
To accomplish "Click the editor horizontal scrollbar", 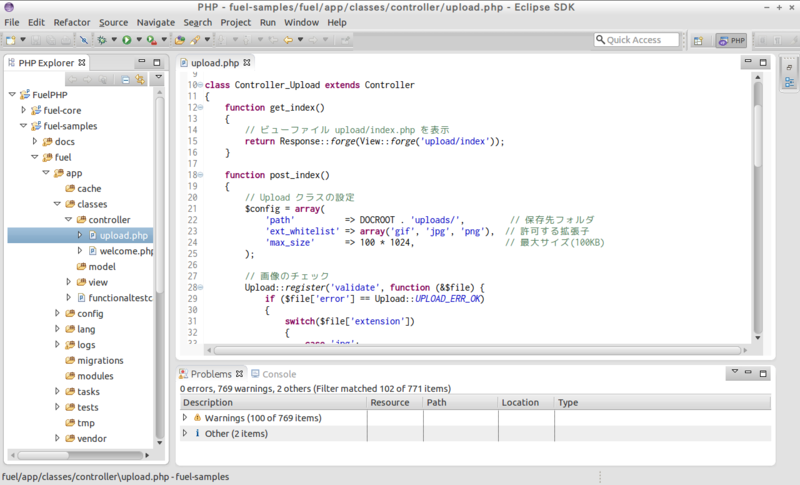I will coord(477,350).
